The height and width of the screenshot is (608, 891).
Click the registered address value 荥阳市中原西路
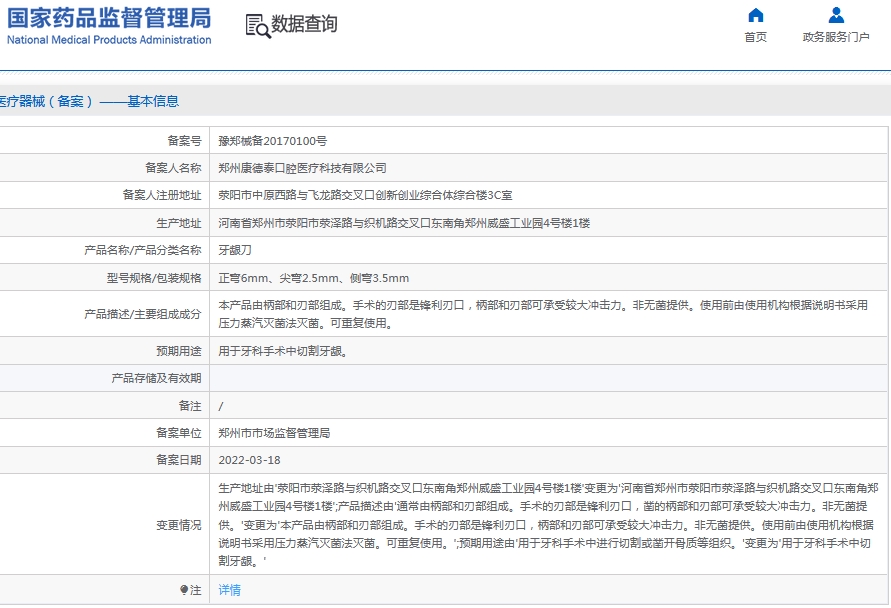coord(365,195)
